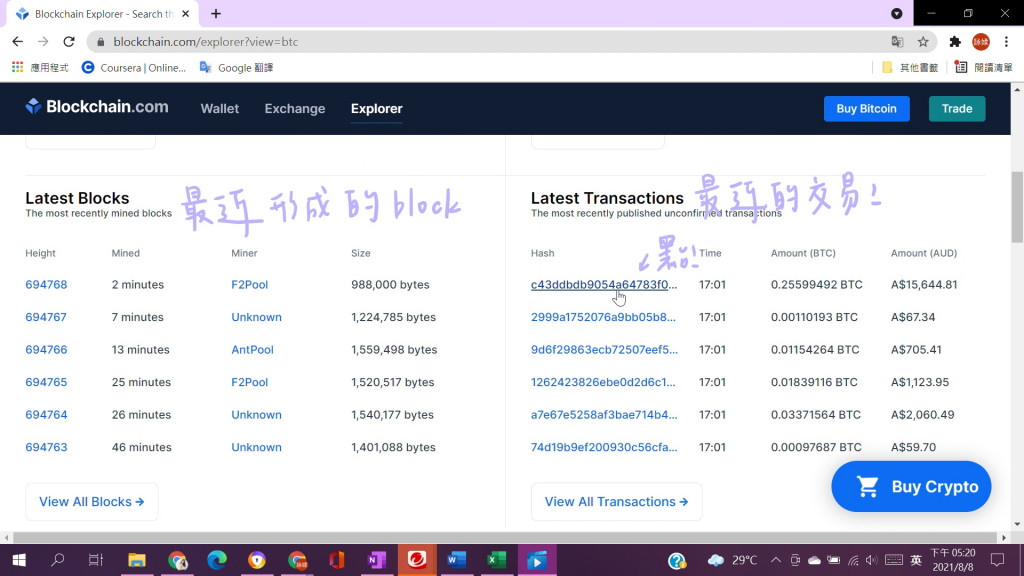Click the browser forward arrow

click(43, 42)
